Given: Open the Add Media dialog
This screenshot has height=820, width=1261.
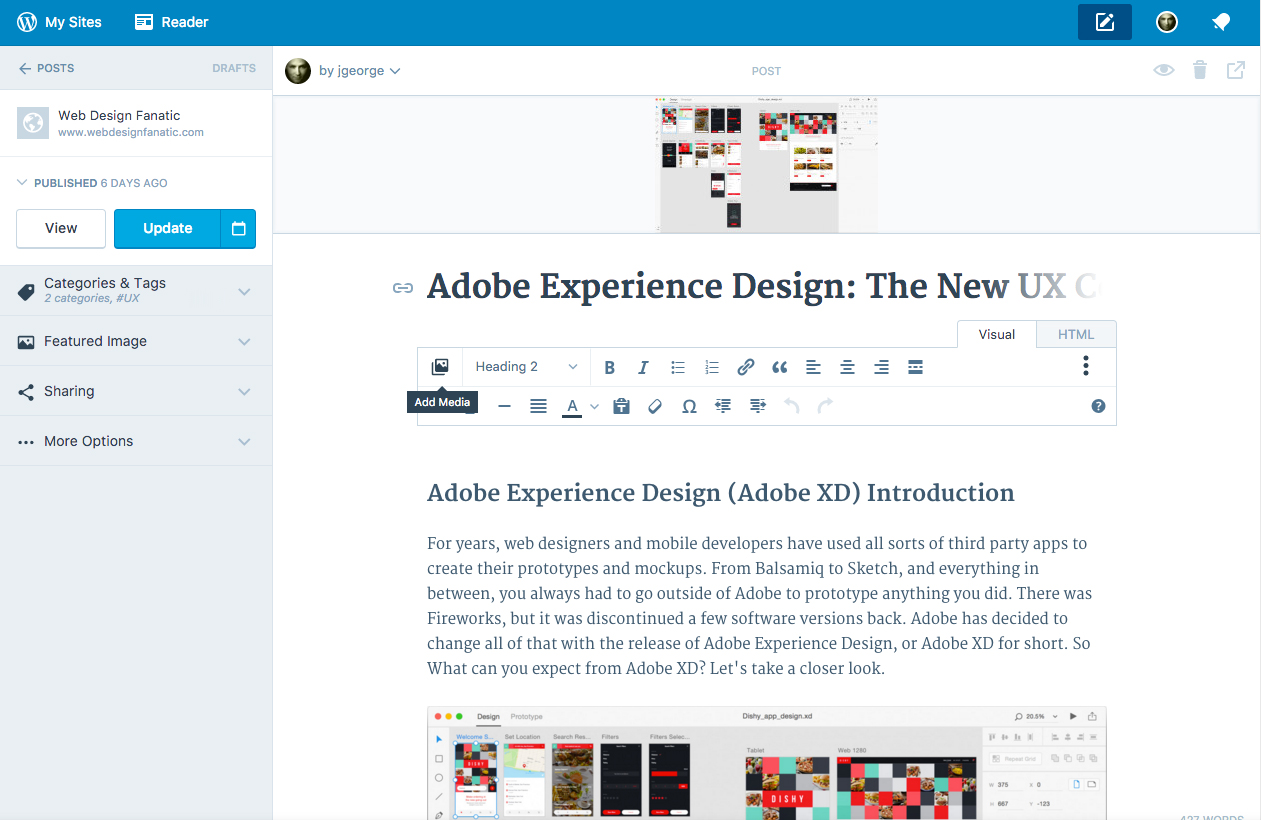Looking at the screenshot, I should 440,367.
